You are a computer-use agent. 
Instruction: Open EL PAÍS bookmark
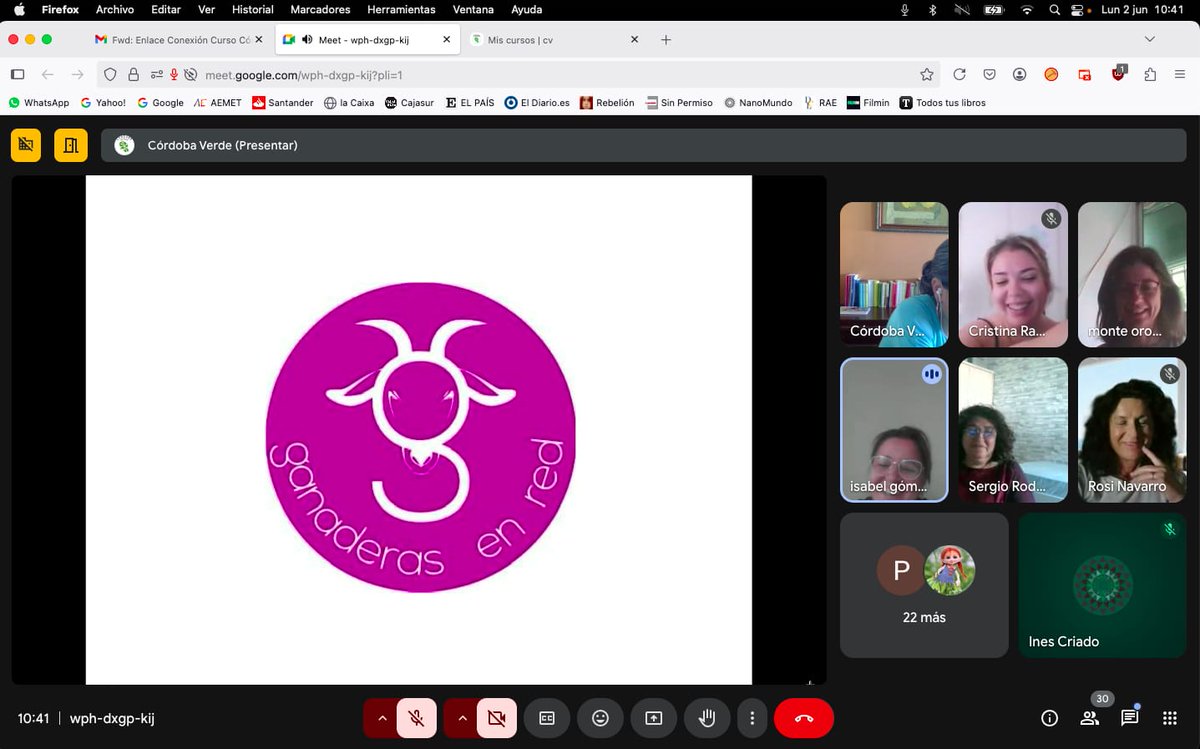[x=470, y=102]
